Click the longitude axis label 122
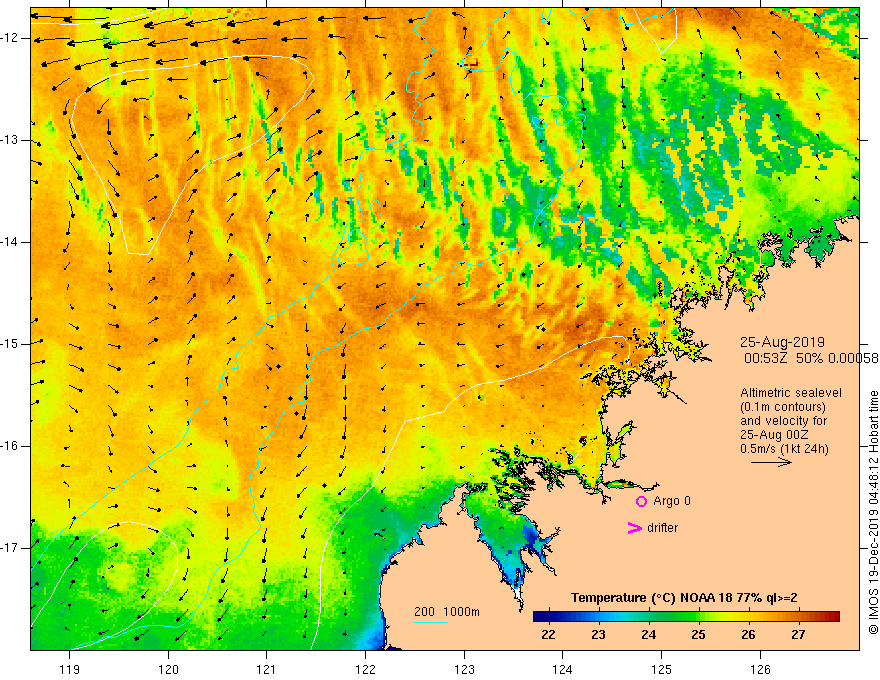 point(365,669)
